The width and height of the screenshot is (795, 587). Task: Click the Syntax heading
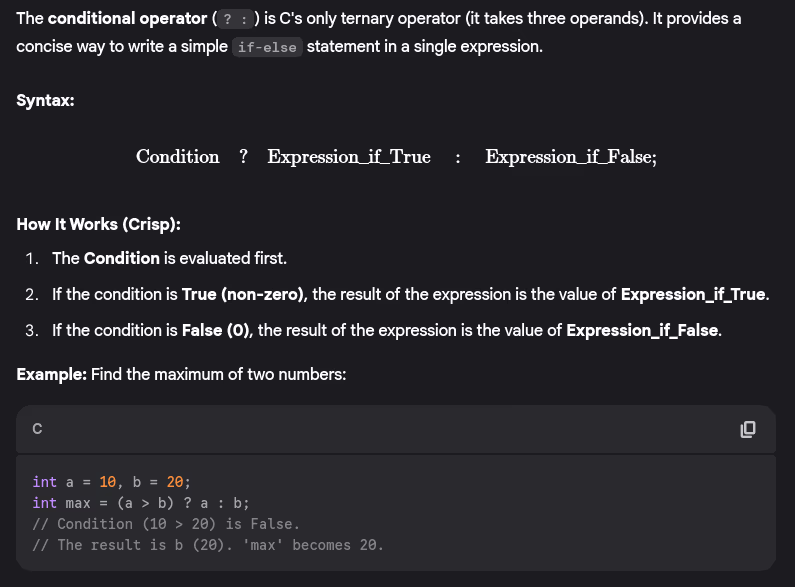(45, 101)
